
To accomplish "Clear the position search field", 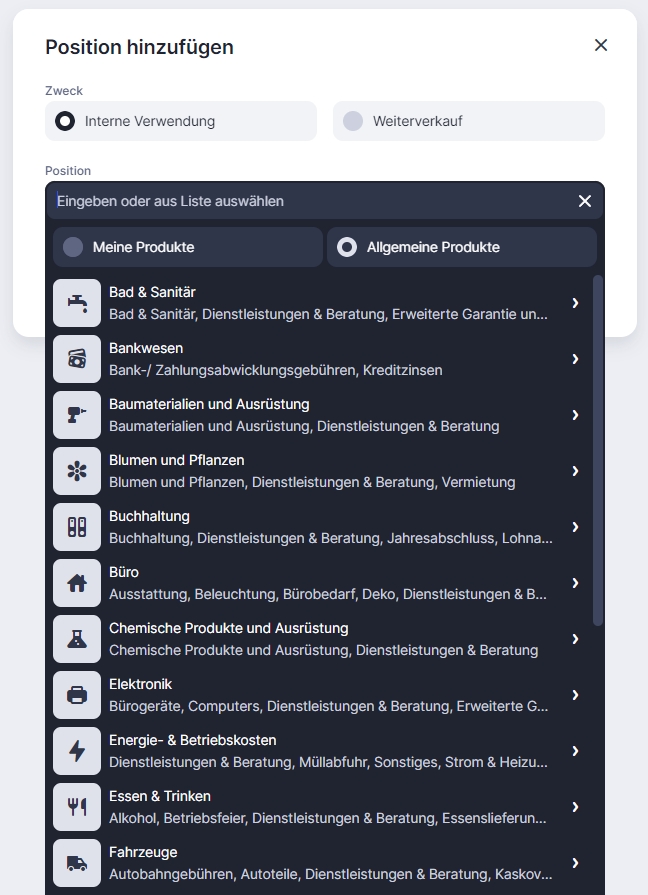I will point(585,201).
